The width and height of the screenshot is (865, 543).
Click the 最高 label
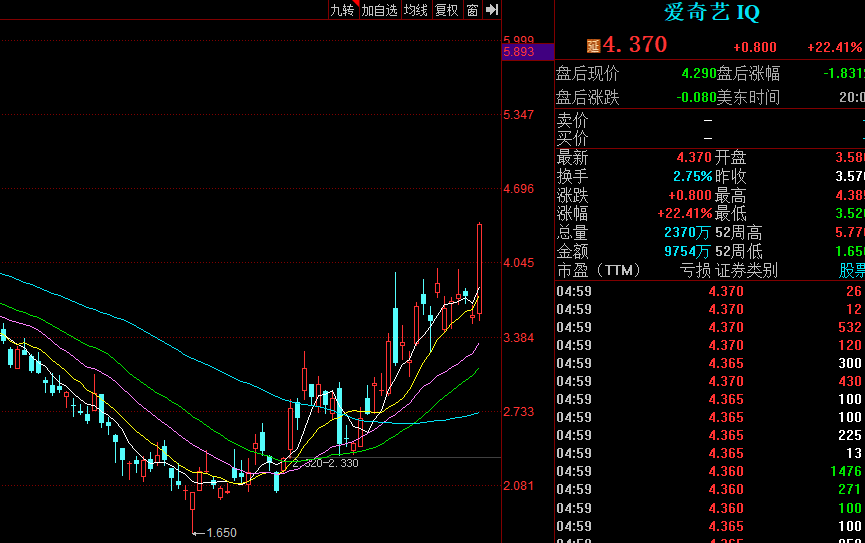(731, 195)
